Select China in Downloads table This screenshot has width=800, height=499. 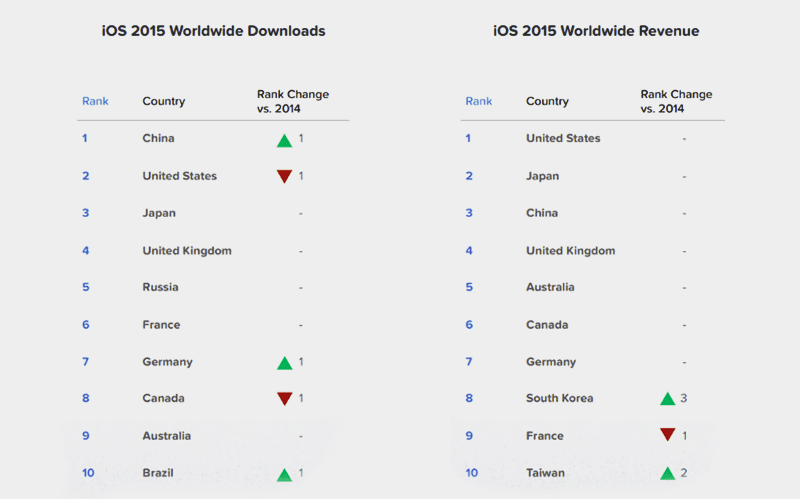click(158, 138)
